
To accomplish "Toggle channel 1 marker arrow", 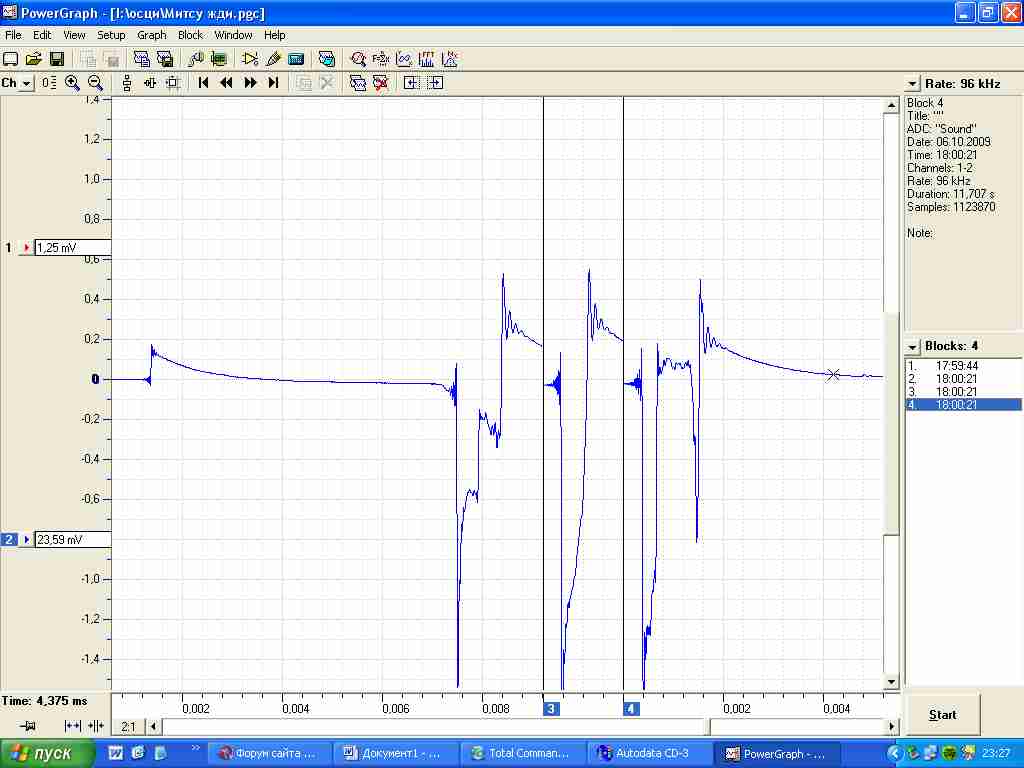I will point(26,248).
